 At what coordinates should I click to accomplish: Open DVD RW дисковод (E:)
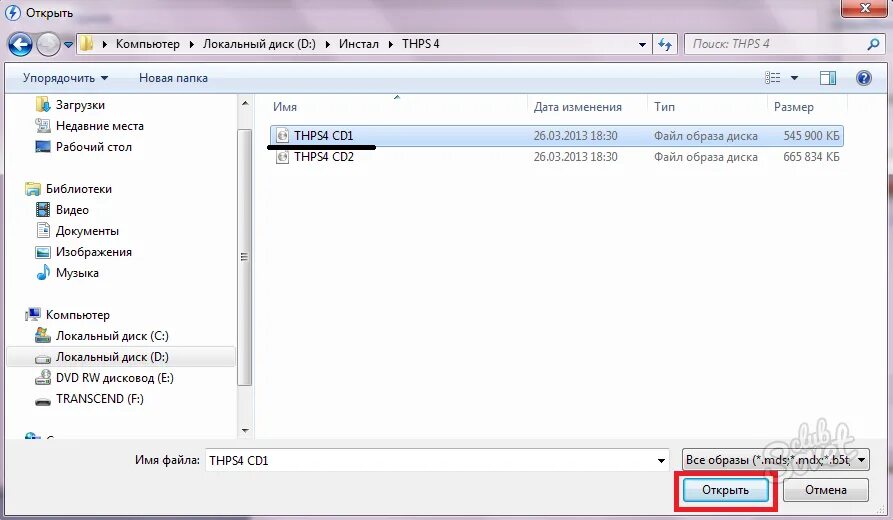point(114,378)
